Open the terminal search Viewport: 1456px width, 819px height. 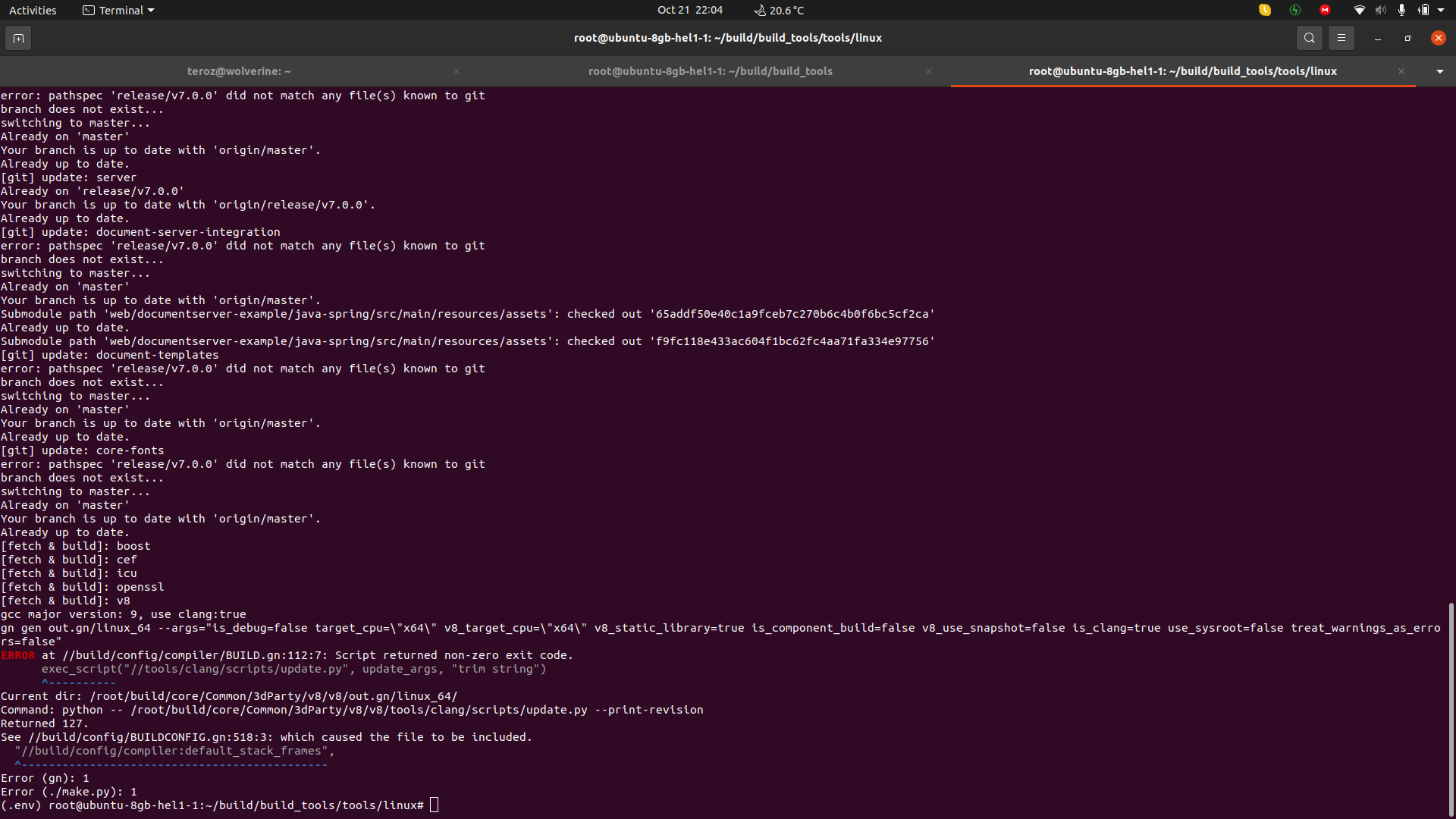[1309, 37]
